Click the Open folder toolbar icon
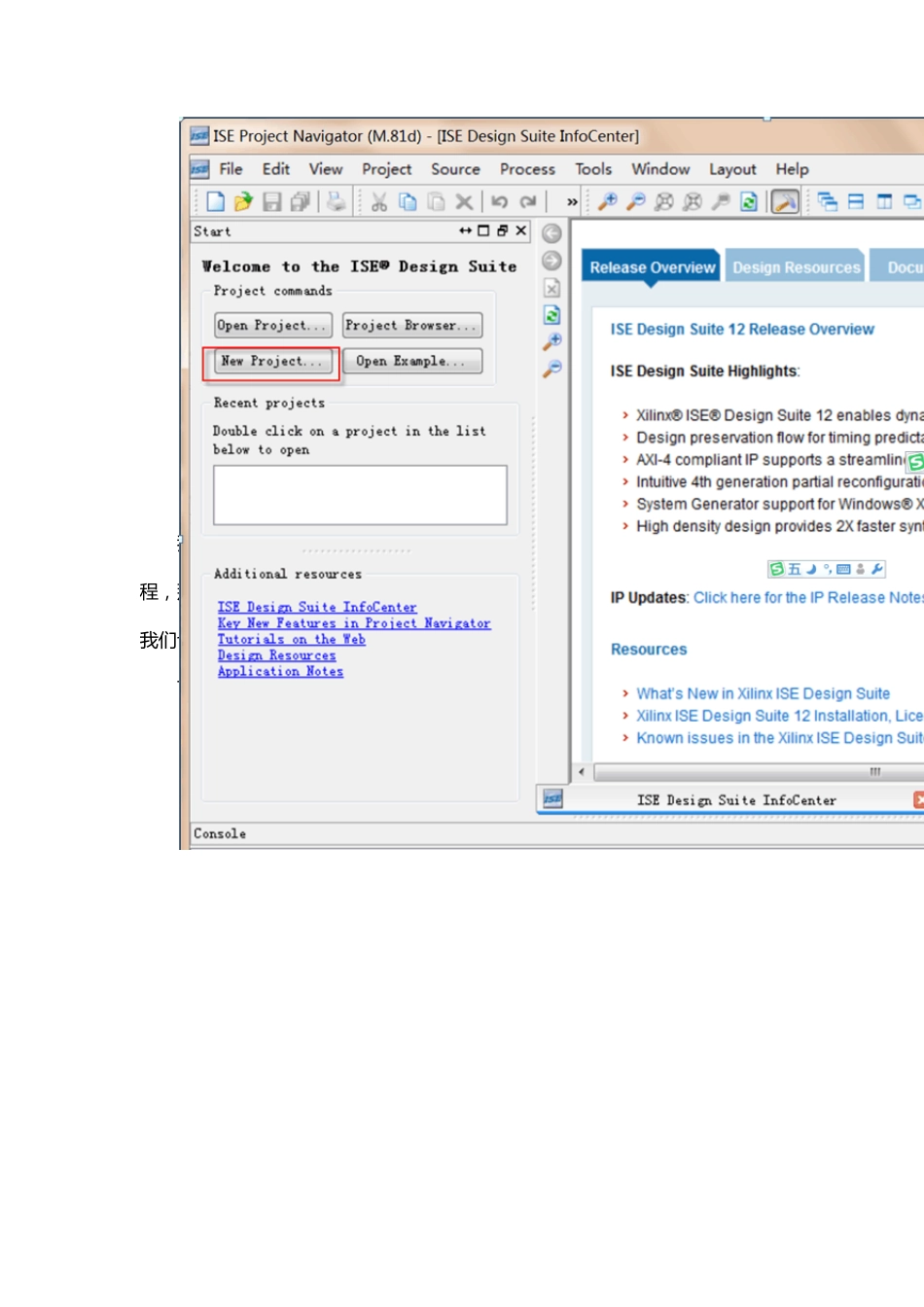 coord(243,201)
